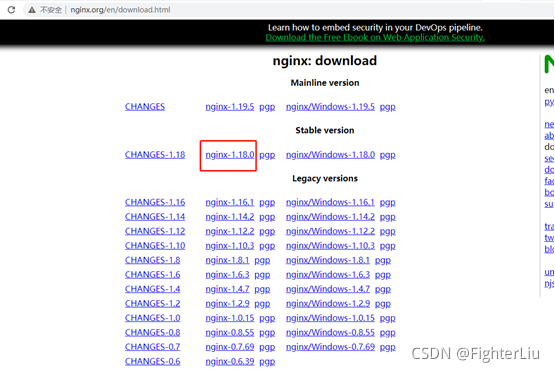
Task: Open pgp signature for nginx/Windows-1.18.0
Action: [388, 155]
